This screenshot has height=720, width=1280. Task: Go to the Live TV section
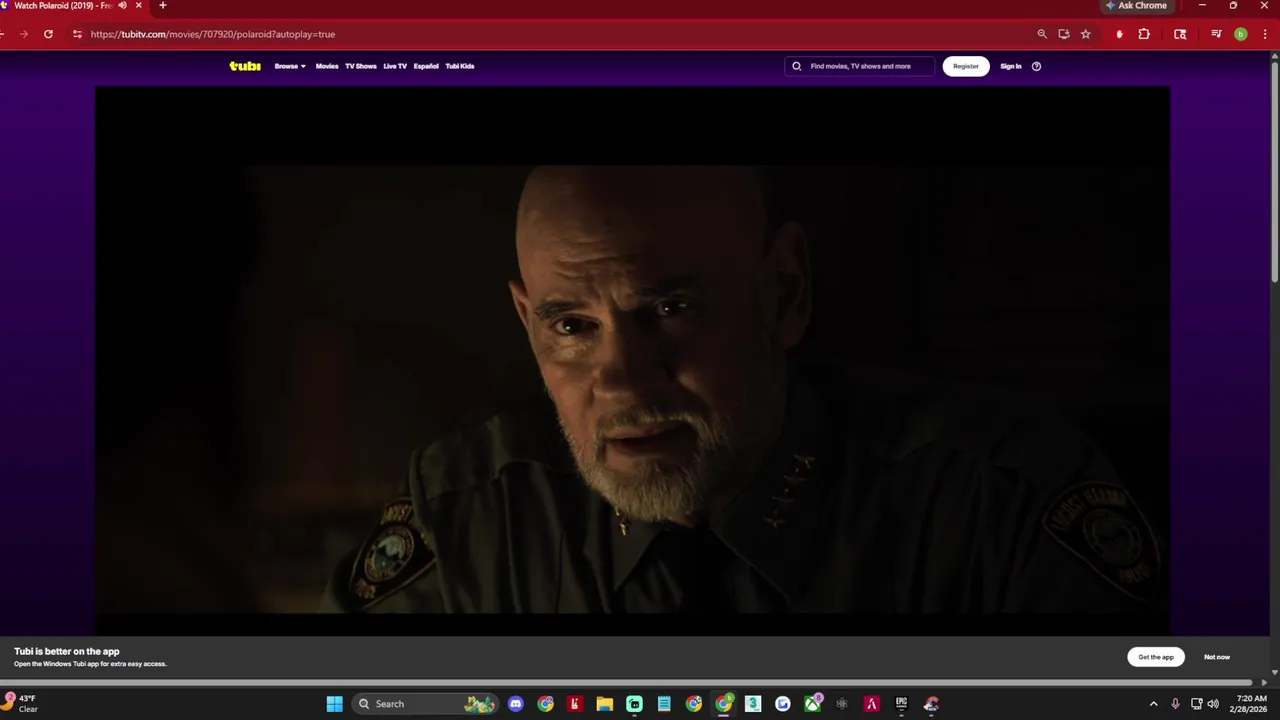pyautogui.click(x=395, y=66)
